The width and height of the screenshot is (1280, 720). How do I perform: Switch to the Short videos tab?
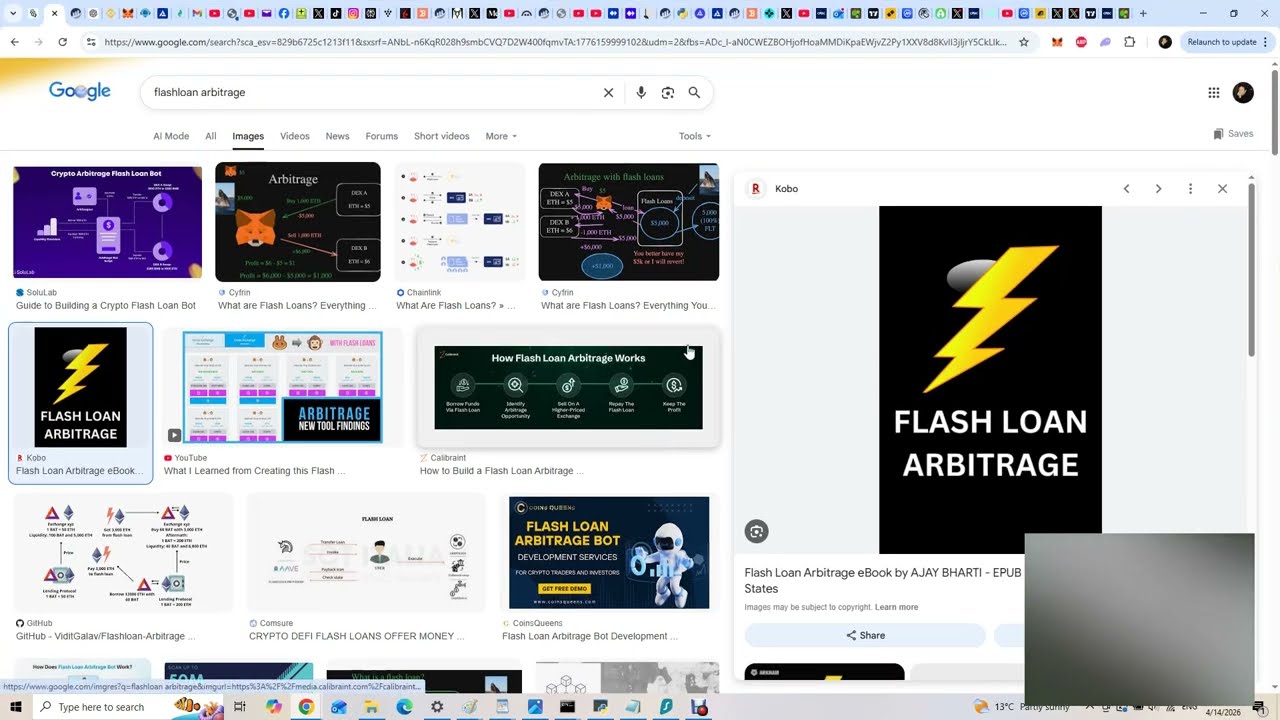coord(441,136)
